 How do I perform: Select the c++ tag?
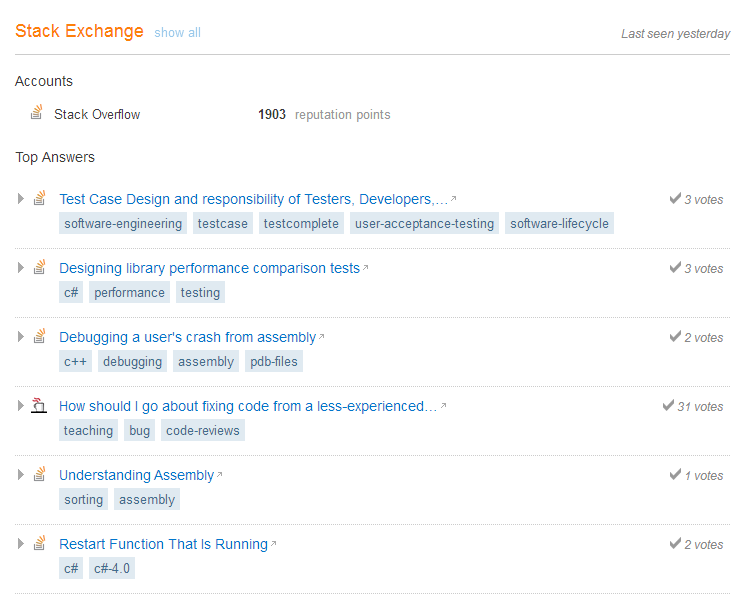pyautogui.click(x=75, y=361)
